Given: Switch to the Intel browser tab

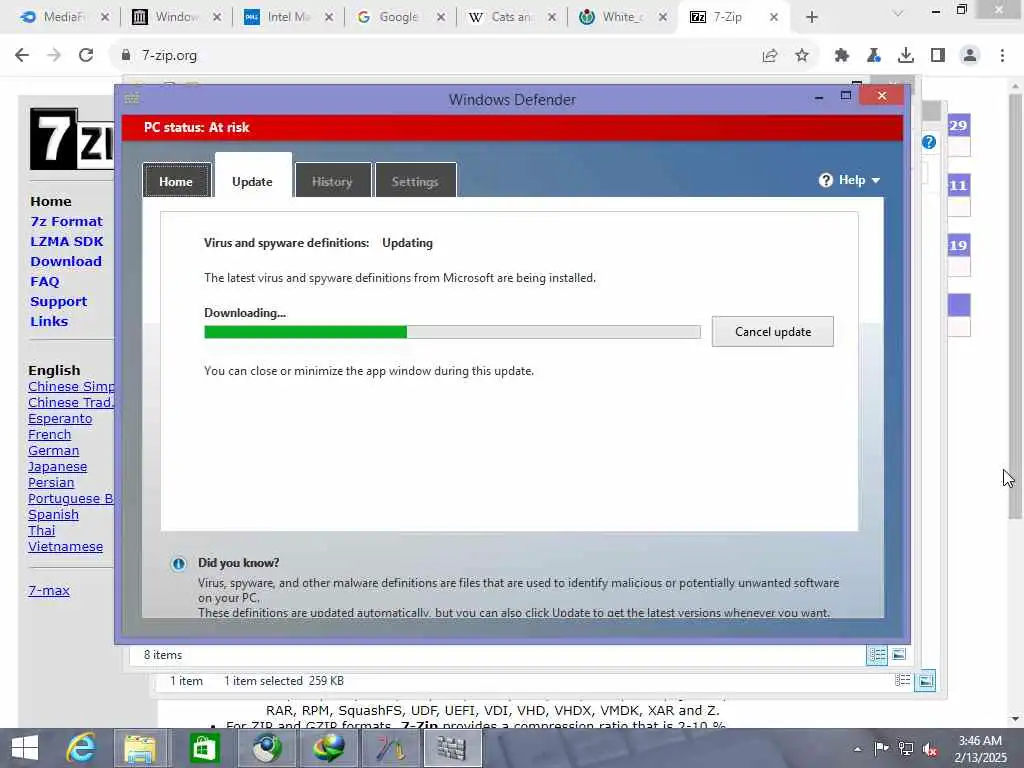Looking at the screenshot, I should (288, 17).
